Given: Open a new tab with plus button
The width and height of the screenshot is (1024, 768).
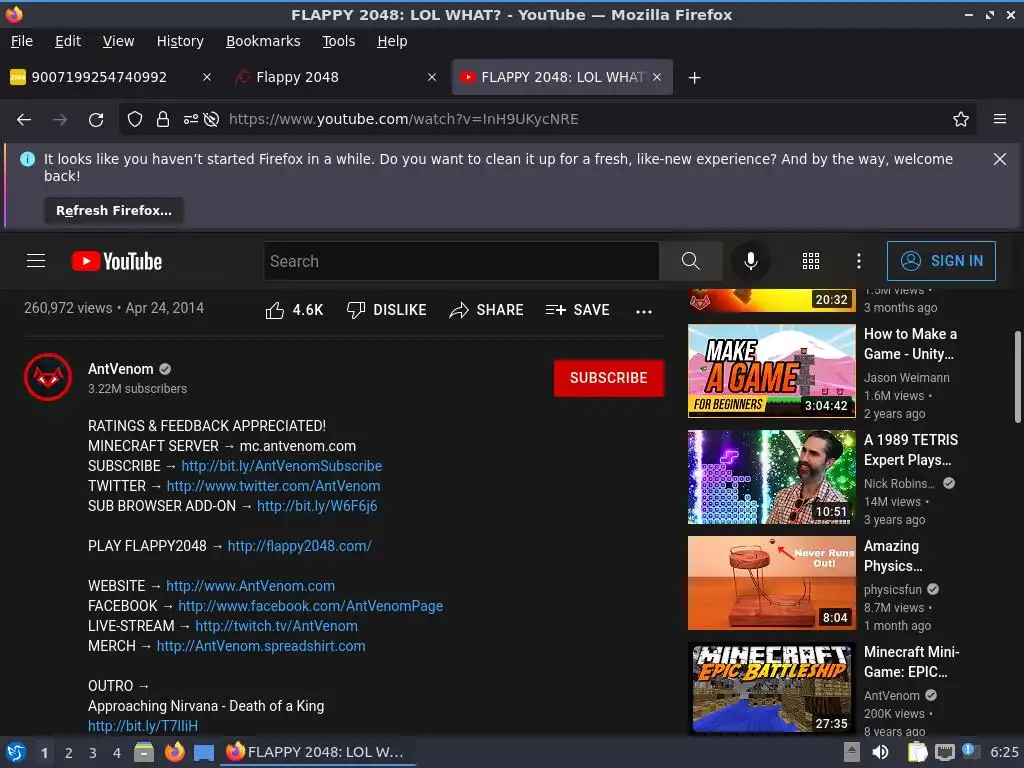Looking at the screenshot, I should tap(694, 78).
